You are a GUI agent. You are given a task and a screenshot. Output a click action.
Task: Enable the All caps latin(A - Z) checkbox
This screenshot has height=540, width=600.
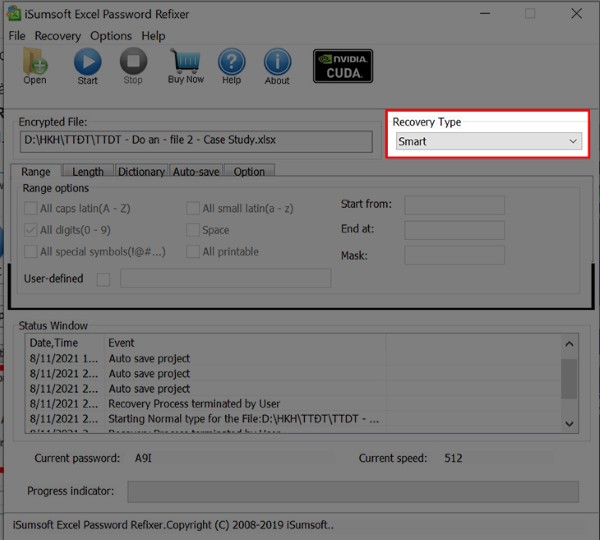[x=30, y=208]
